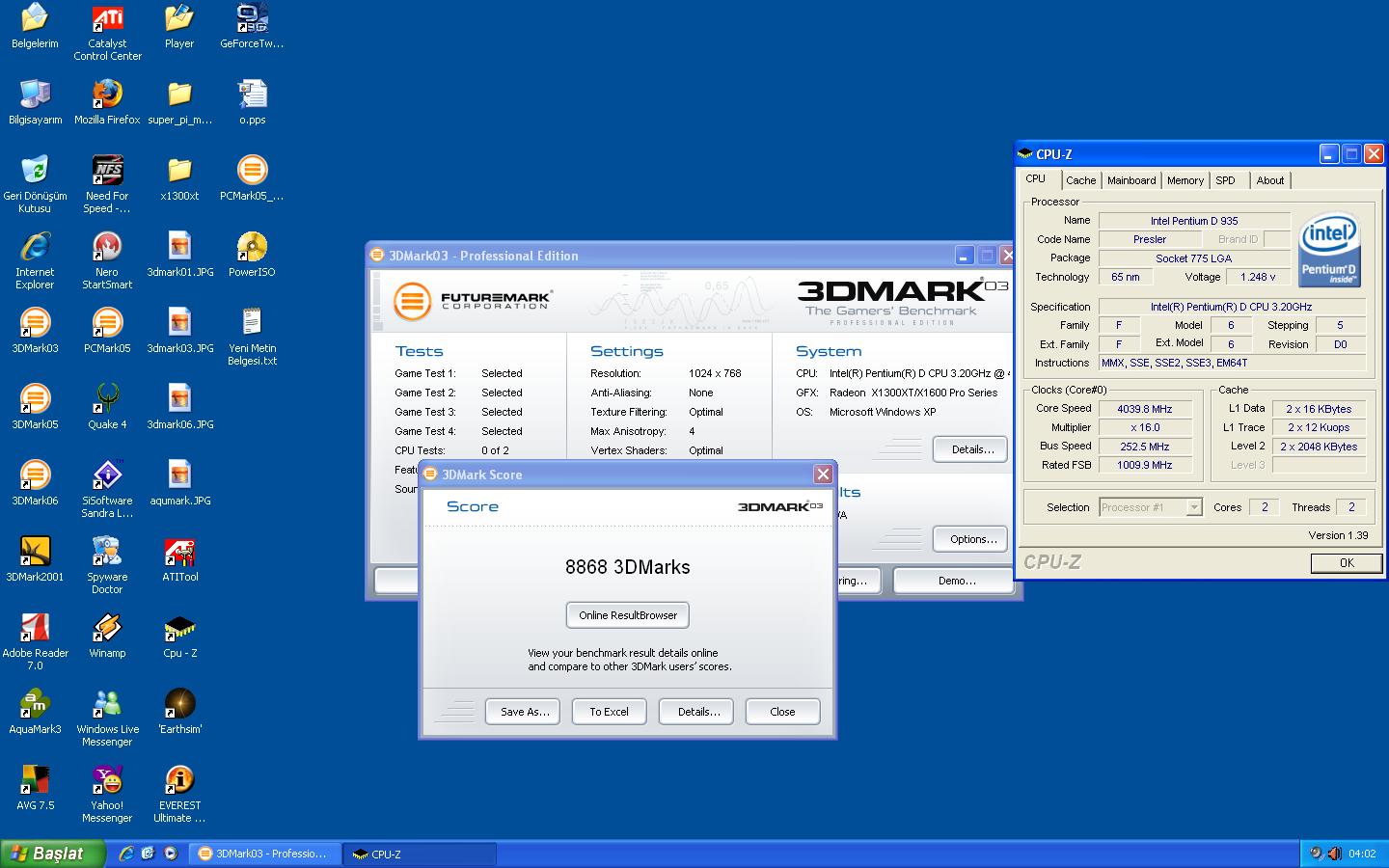Click Online ResultBrowser button

pyautogui.click(x=628, y=615)
